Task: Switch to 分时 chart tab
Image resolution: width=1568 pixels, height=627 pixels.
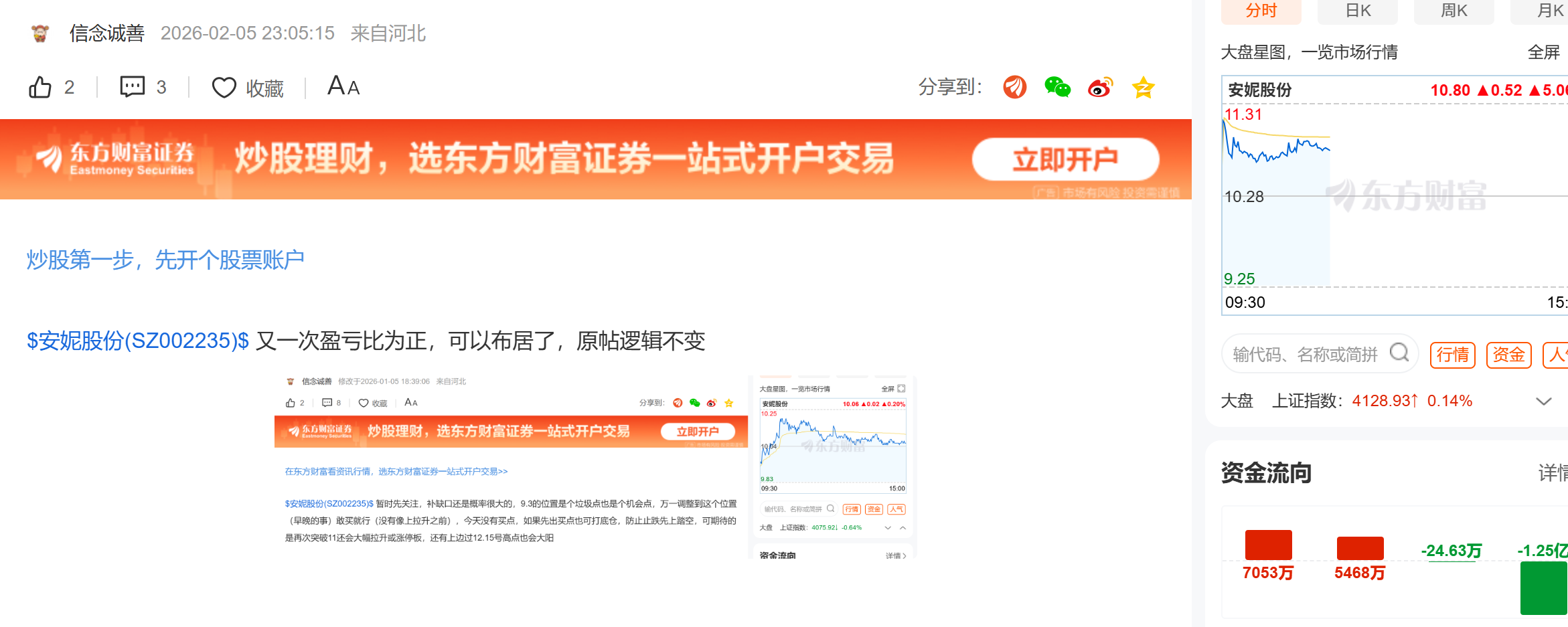Action: point(1261,11)
